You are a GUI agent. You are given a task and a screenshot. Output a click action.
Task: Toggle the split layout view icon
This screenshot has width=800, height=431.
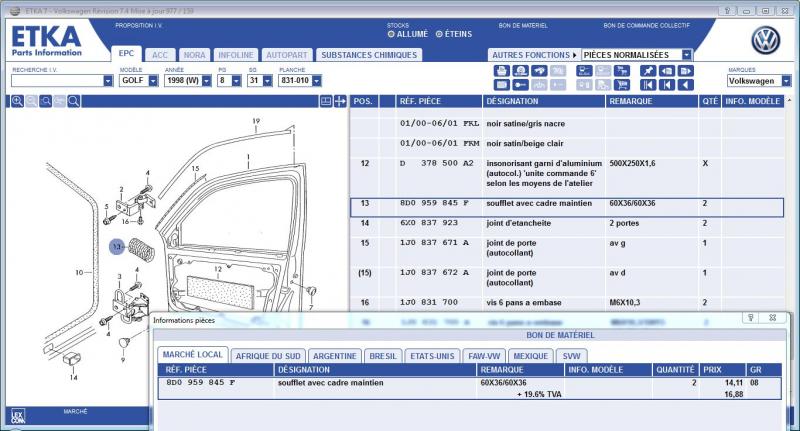[x=326, y=101]
